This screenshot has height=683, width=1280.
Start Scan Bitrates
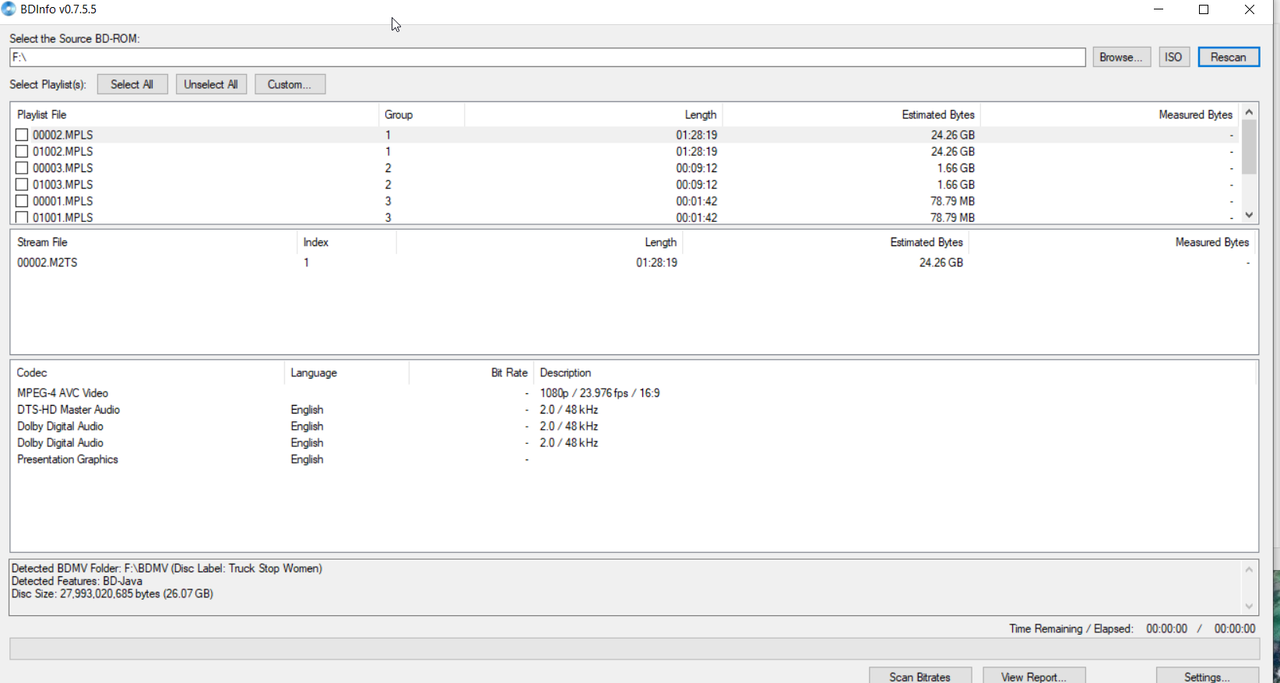(x=920, y=676)
